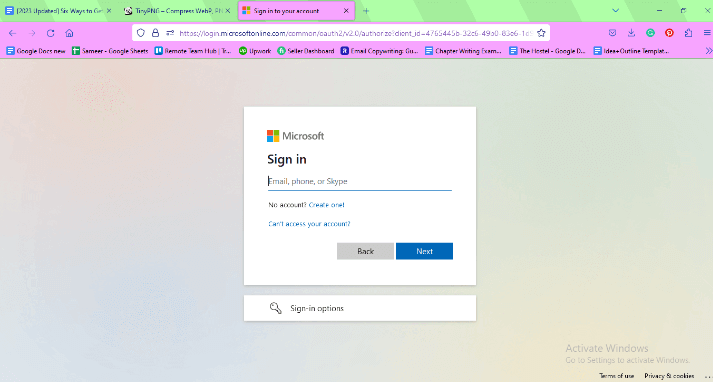Open the extensions puzzle icon
The width and height of the screenshot is (713, 382).
[x=688, y=33]
